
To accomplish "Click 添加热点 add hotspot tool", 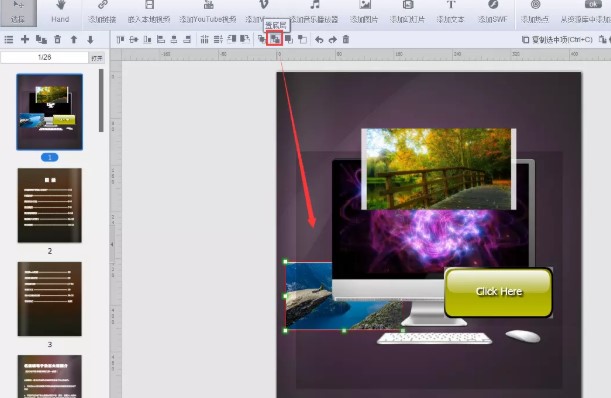I will [535, 12].
